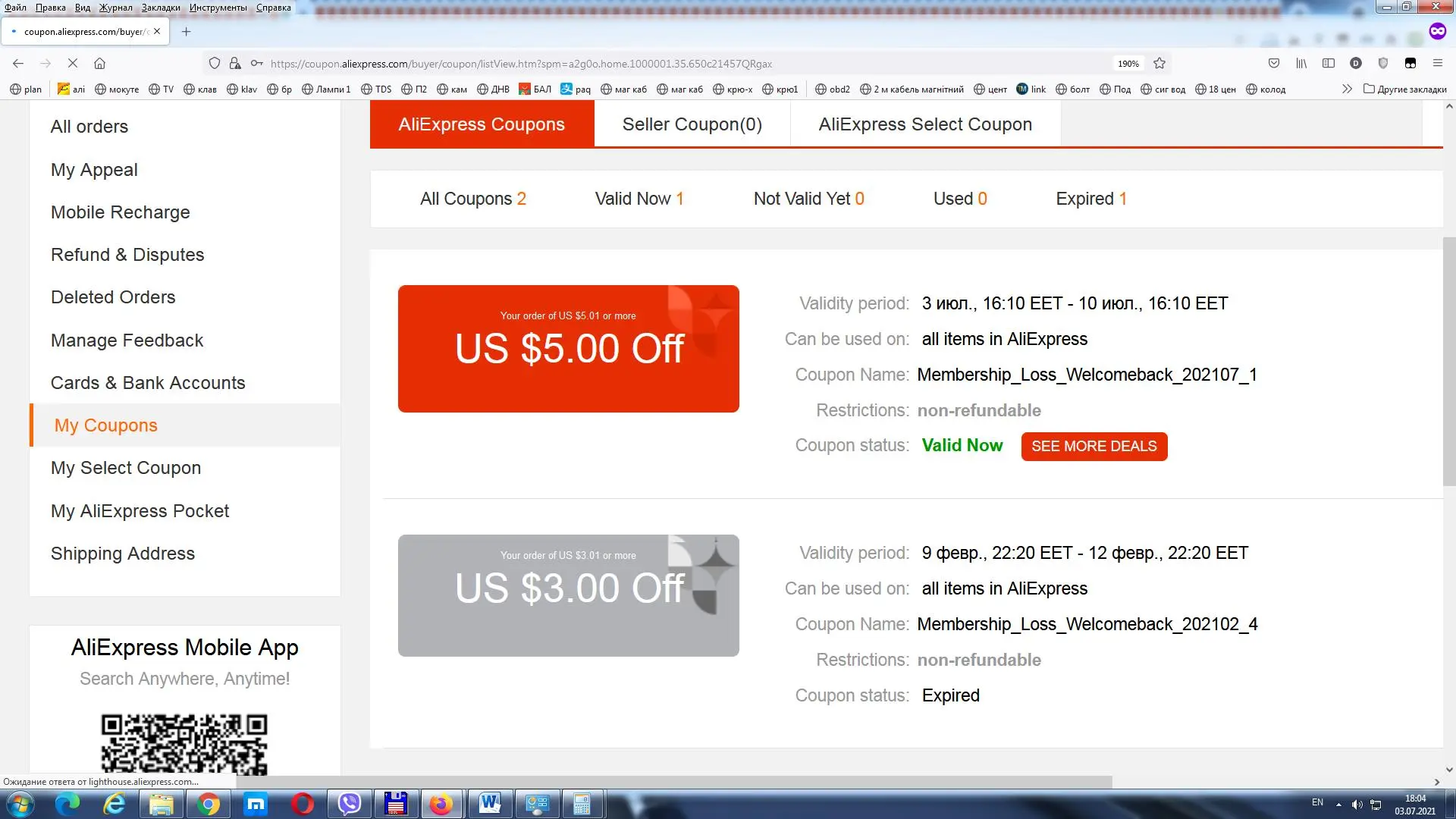Click the vertical page scrollbar thumb

(1449, 361)
